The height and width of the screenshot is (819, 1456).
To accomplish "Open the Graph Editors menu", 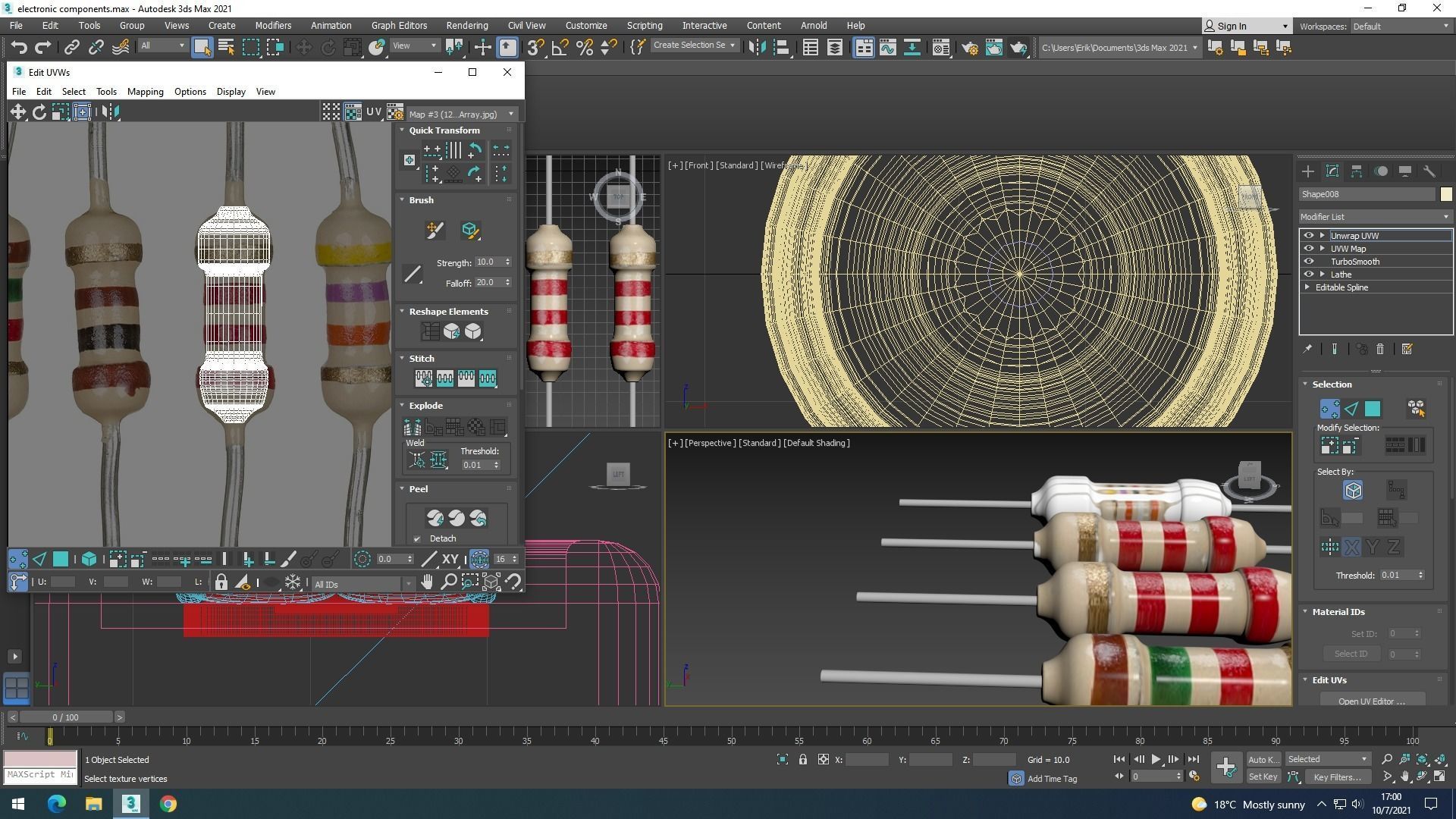I will pos(399,25).
